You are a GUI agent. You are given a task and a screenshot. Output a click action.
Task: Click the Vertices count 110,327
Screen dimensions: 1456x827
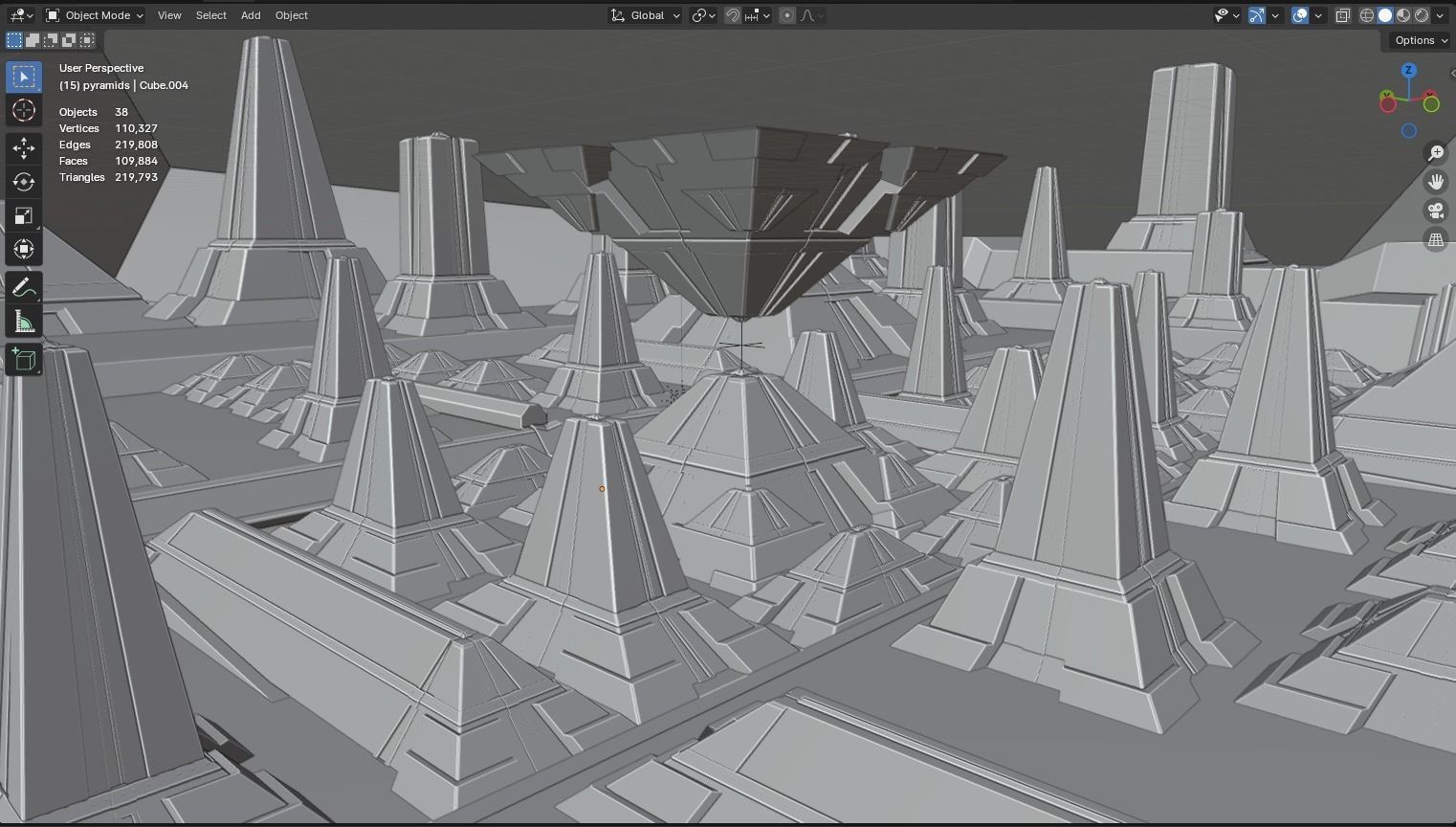[136, 128]
